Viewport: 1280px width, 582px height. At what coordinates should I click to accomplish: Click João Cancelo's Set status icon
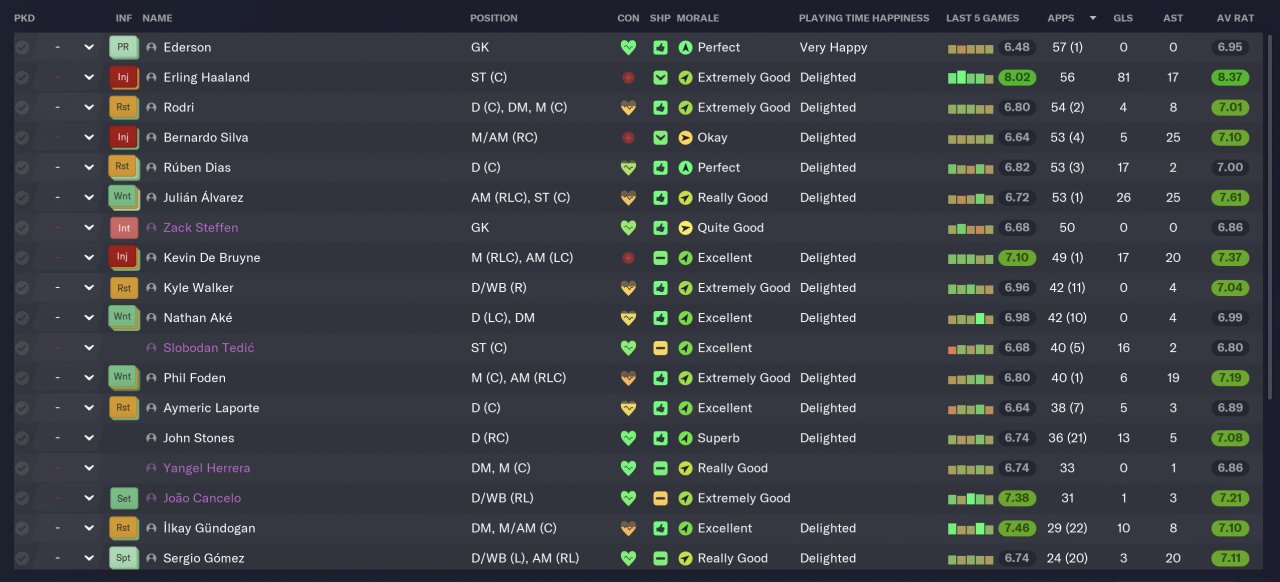(x=122, y=498)
